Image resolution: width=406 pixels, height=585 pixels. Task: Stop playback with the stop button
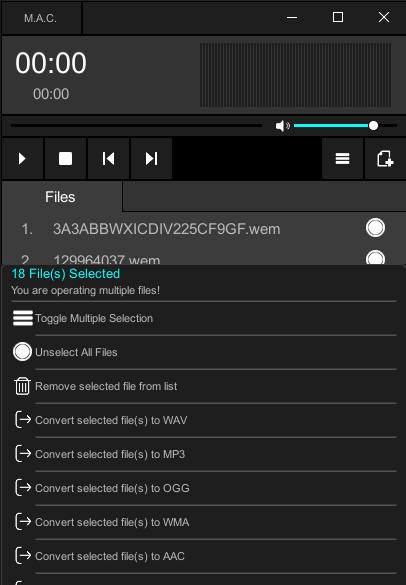point(65,159)
